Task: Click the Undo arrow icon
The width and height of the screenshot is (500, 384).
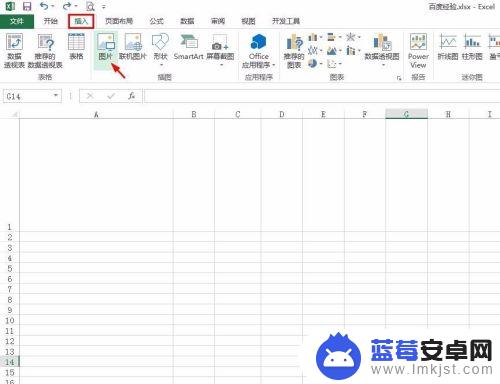Action: [x=44, y=6]
